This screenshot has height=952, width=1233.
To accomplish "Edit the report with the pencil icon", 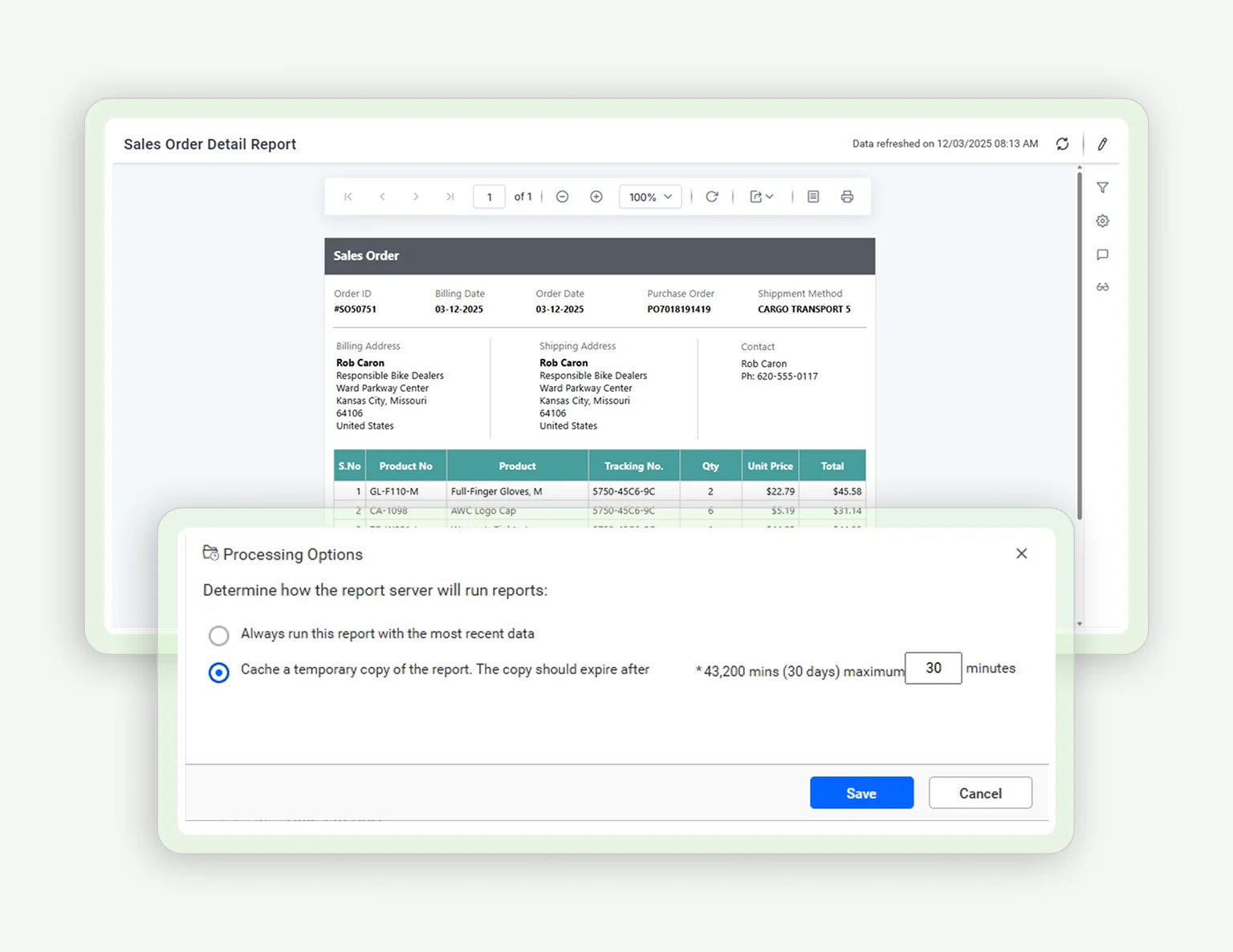I will (1102, 144).
